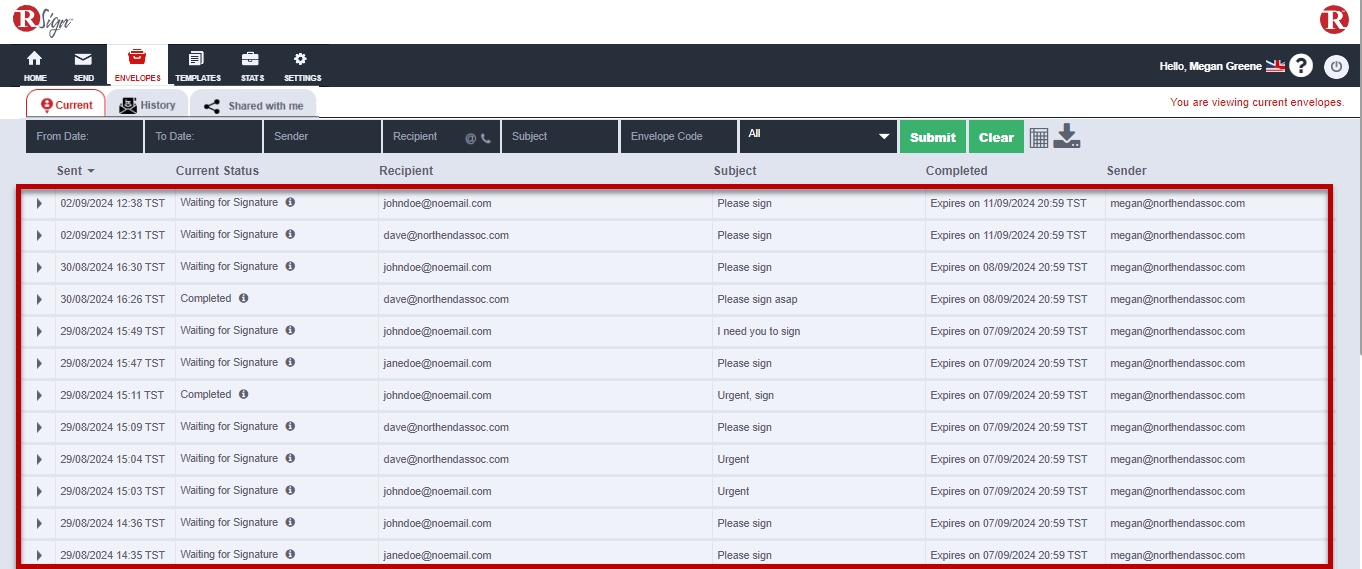Click the download envelopes icon
The height and width of the screenshot is (569, 1362).
point(1067,136)
